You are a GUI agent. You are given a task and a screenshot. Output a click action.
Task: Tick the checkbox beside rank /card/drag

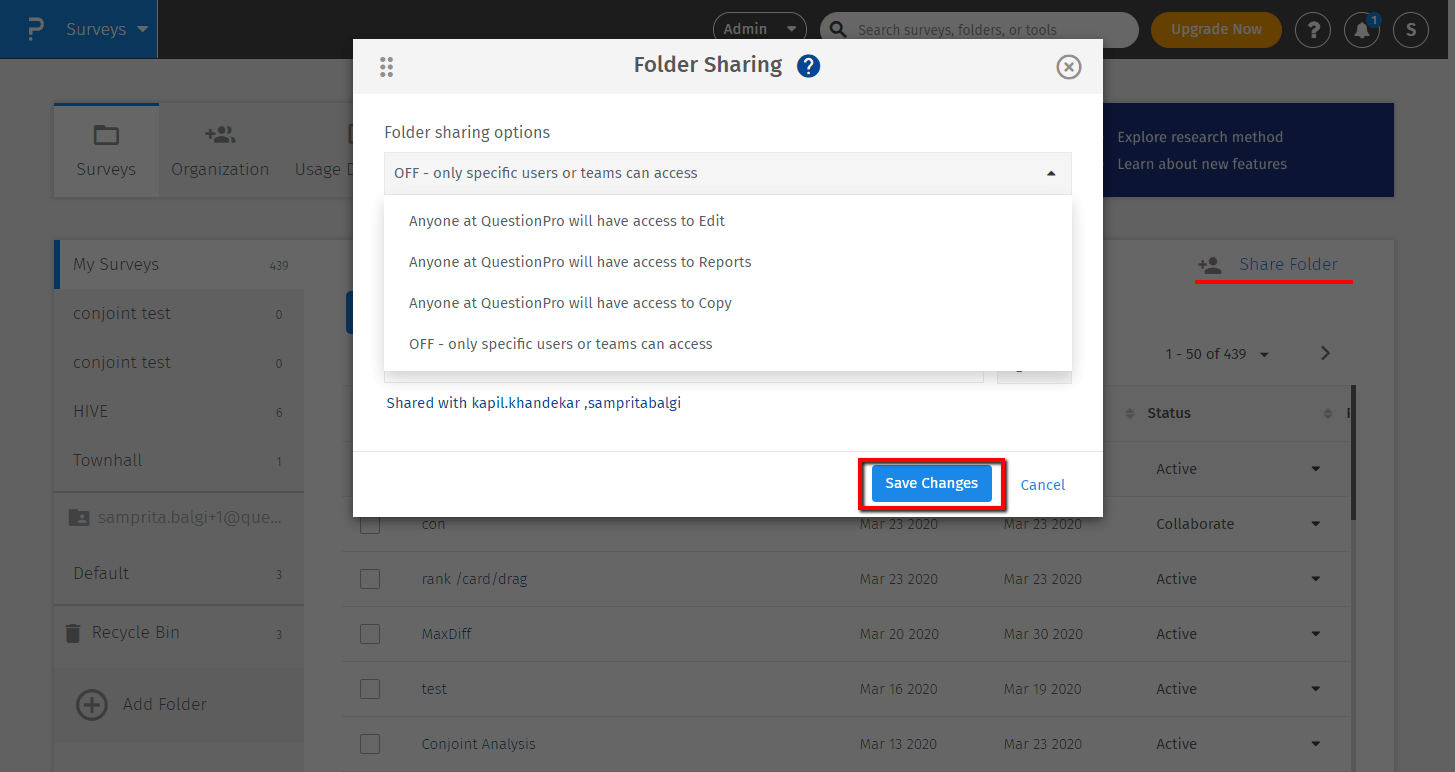370,578
